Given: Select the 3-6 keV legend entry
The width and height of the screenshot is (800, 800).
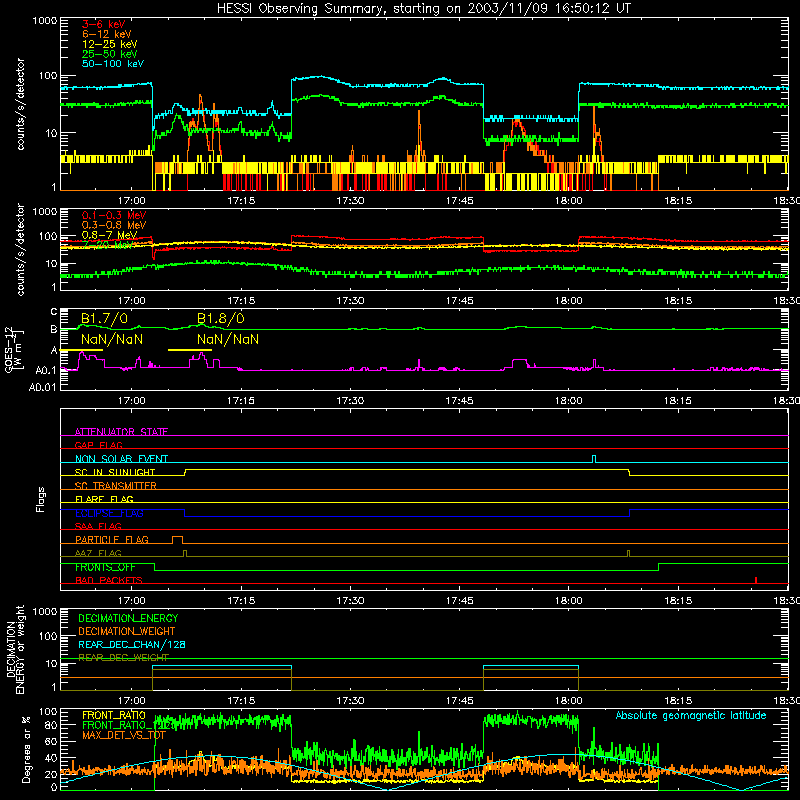Looking at the screenshot, I should point(103,24).
